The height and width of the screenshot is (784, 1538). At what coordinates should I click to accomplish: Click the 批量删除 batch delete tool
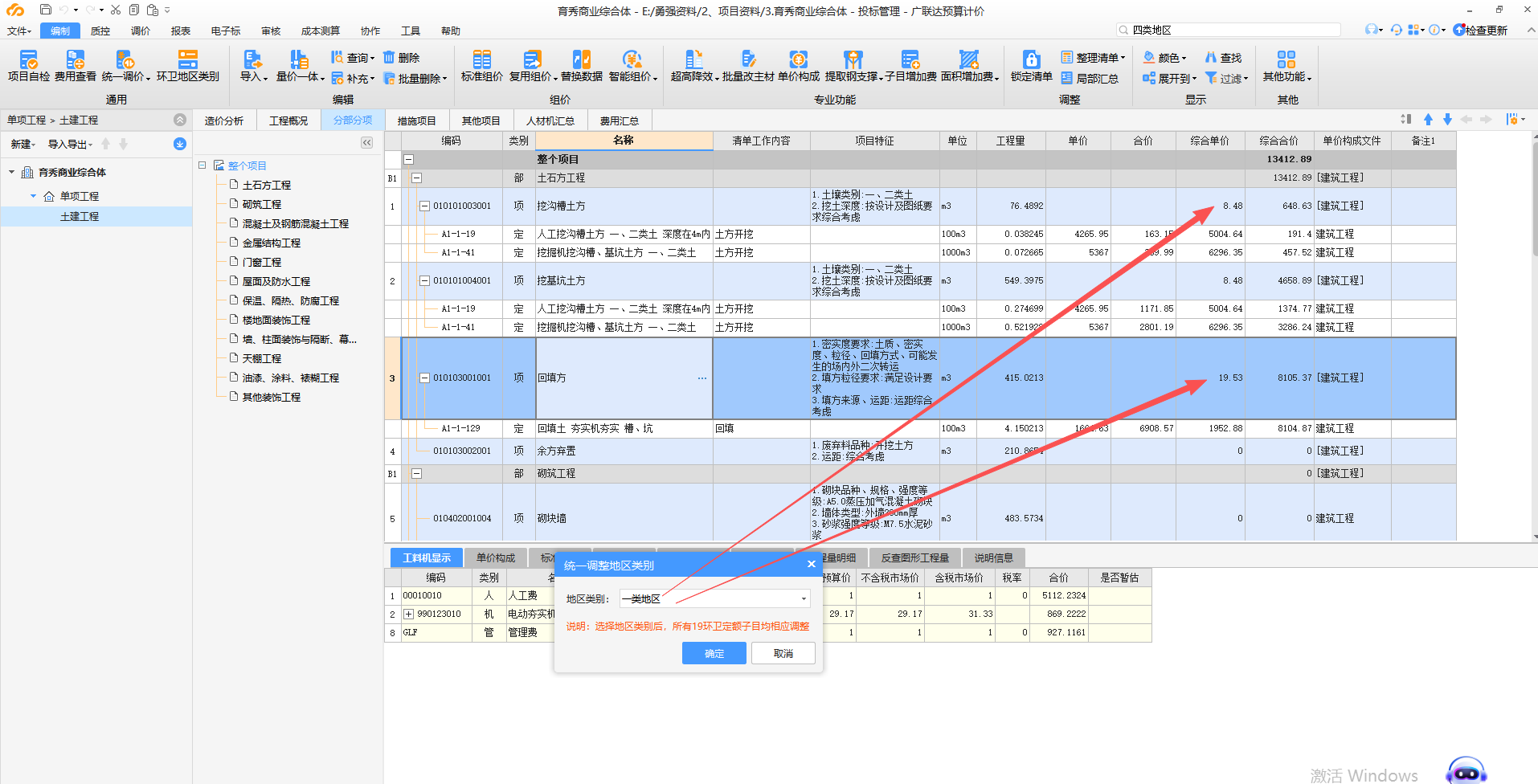[415, 79]
